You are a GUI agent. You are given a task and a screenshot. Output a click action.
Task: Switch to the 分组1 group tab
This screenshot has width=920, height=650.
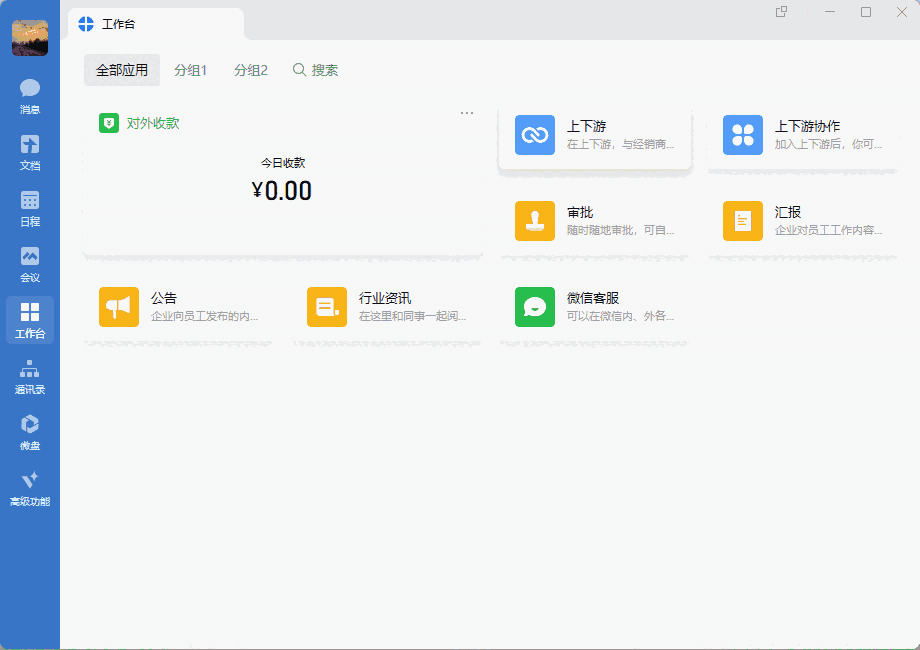click(191, 70)
